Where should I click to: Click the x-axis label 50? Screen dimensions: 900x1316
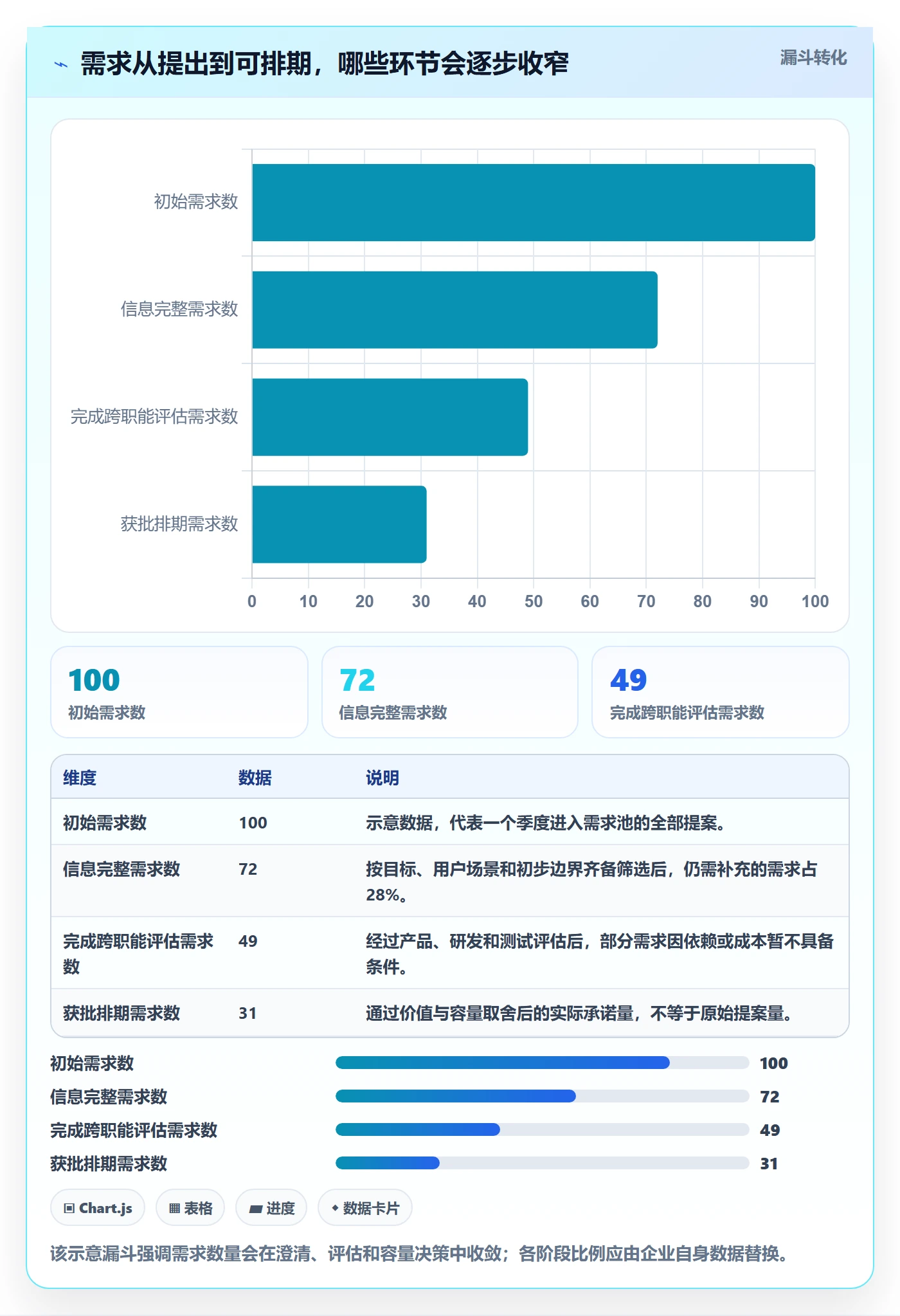[x=534, y=601]
